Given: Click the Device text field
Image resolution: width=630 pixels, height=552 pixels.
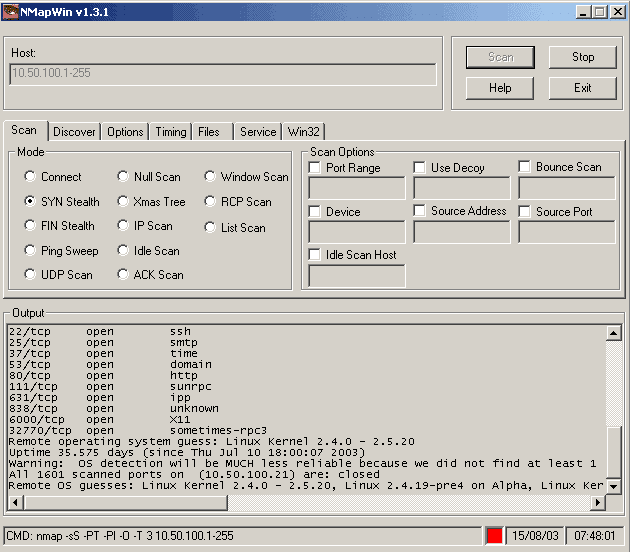Looking at the screenshot, I should pos(357,232).
